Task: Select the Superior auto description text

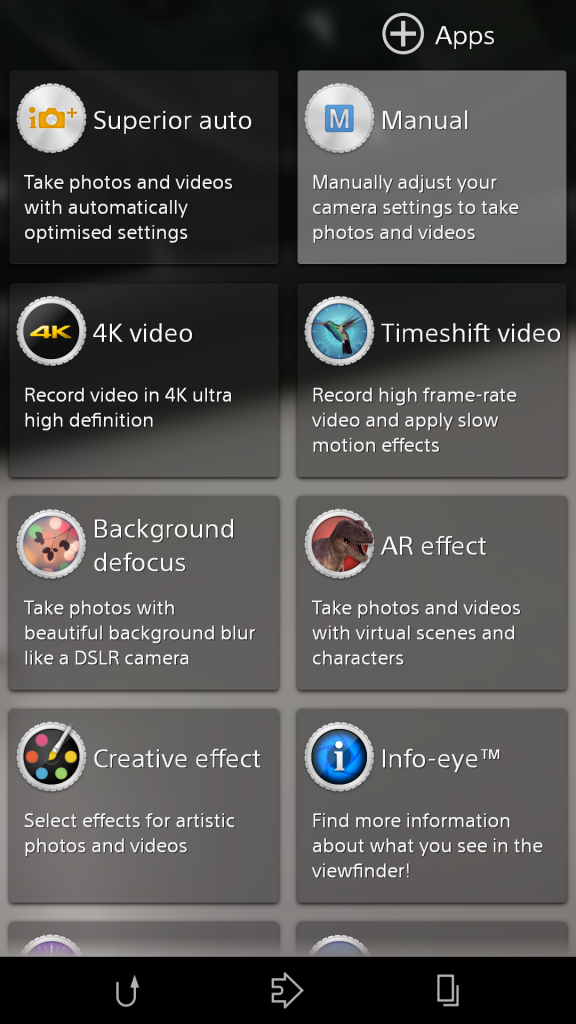Action: (x=129, y=207)
